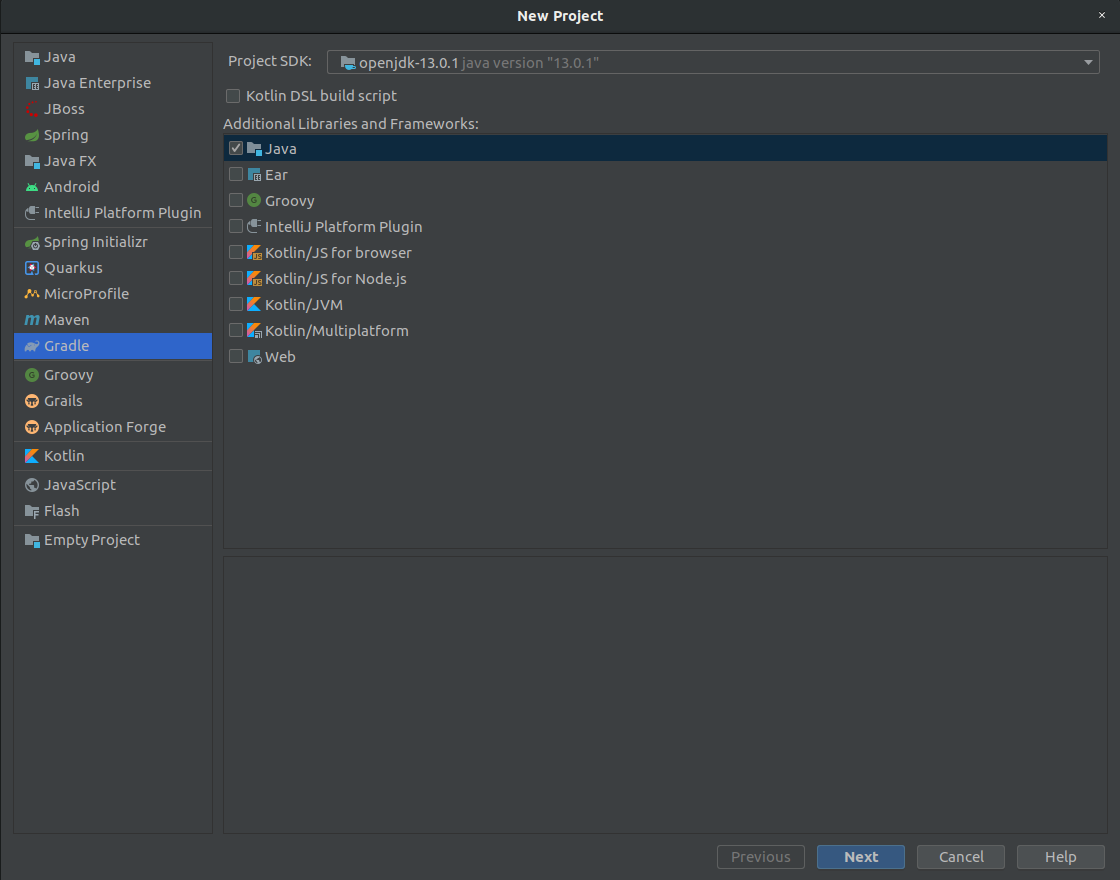The height and width of the screenshot is (880, 1120).
Task: Click the Maven 'm' icon
Action: pos(32,320)
